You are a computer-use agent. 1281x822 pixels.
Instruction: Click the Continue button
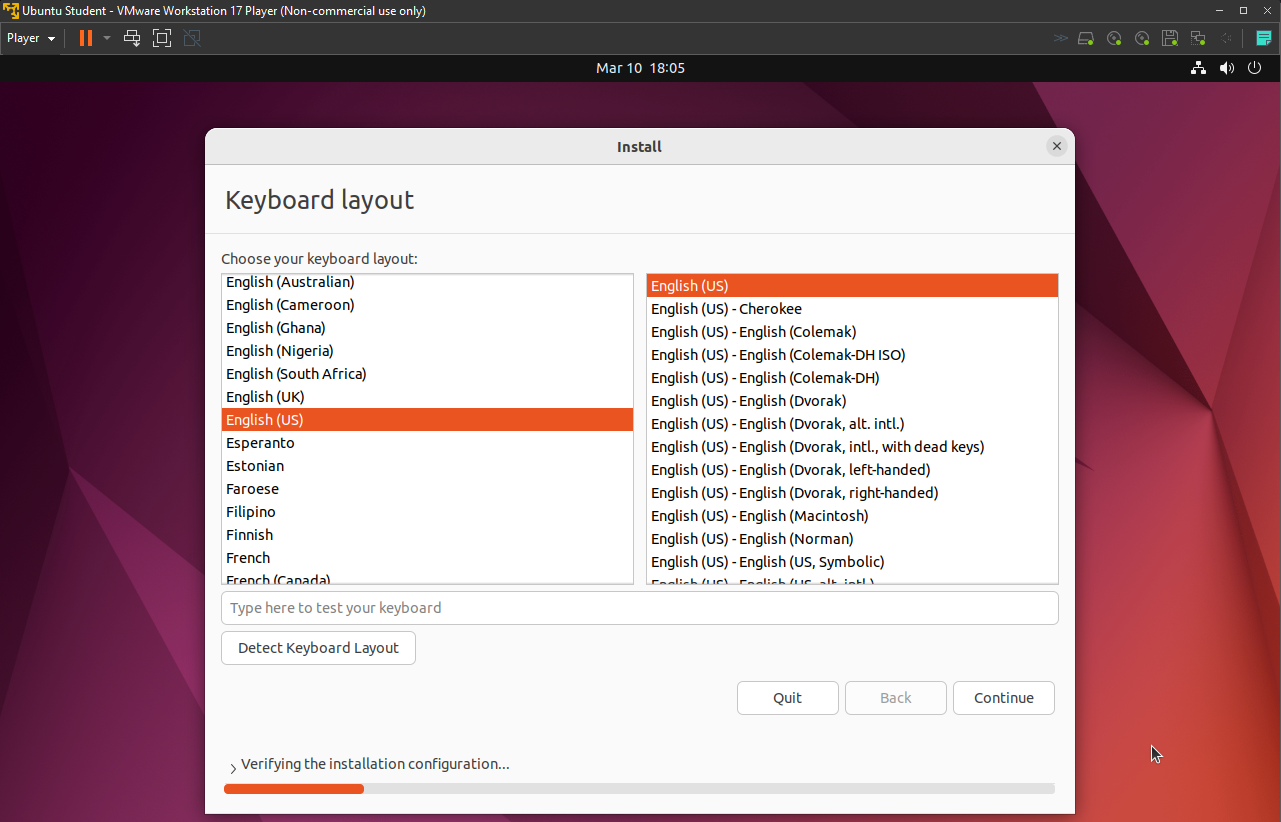[x=1003, y=698]
